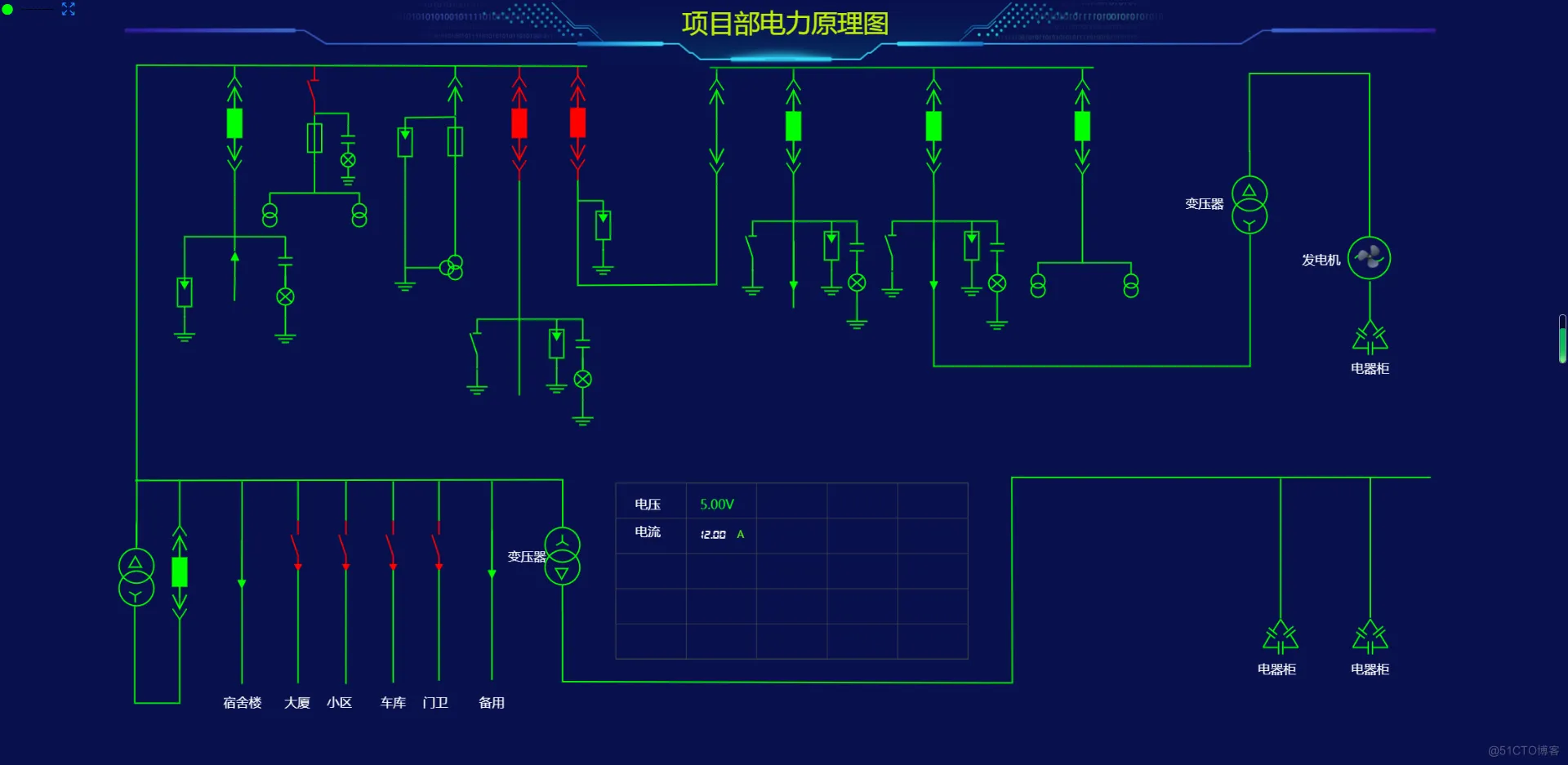1568x765 pixels.
Task: Click the green status dot at top-left corner
Action: (x=7, y=9)
